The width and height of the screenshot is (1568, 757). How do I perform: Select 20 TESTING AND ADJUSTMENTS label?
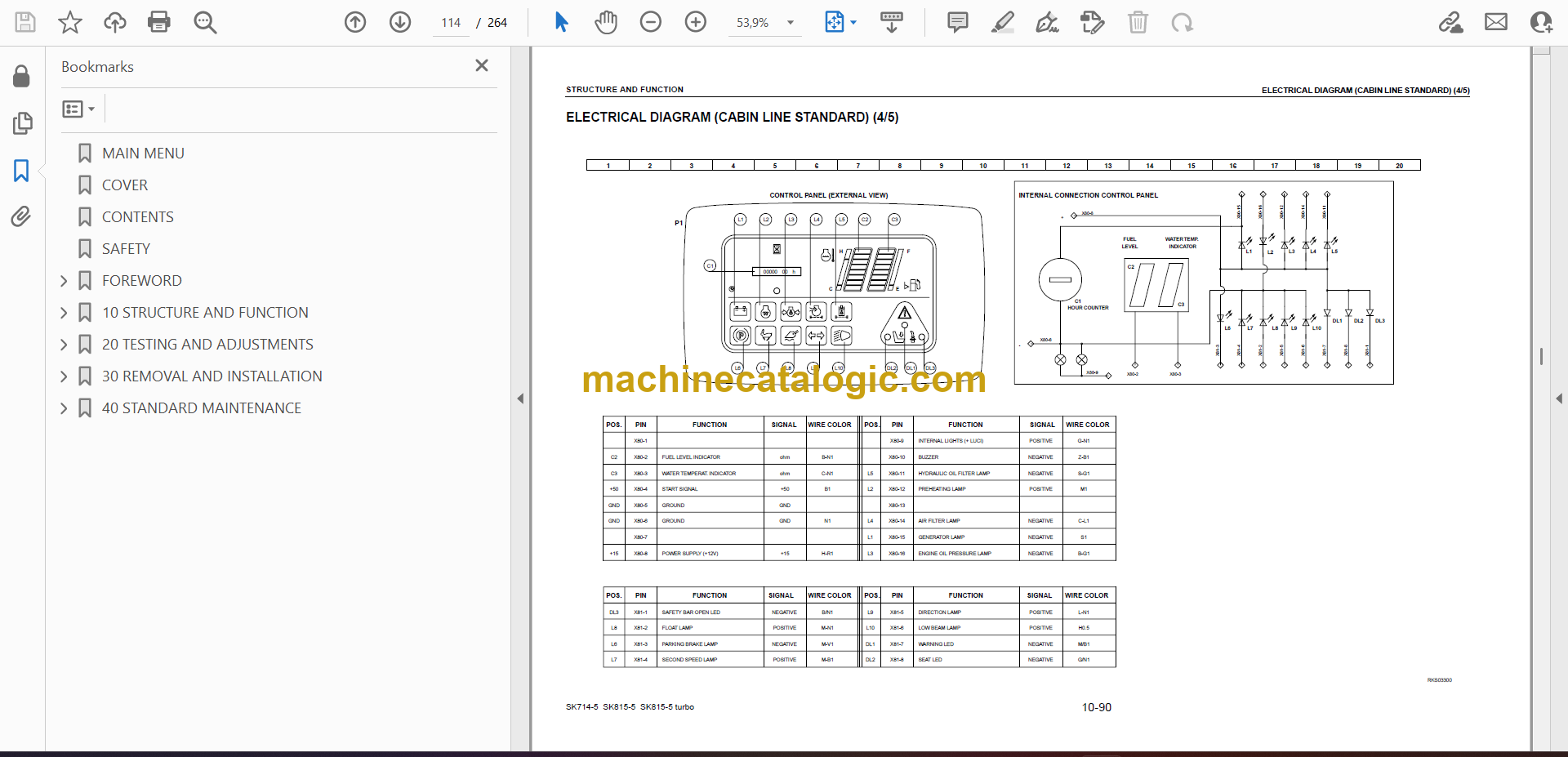[207, 345]
